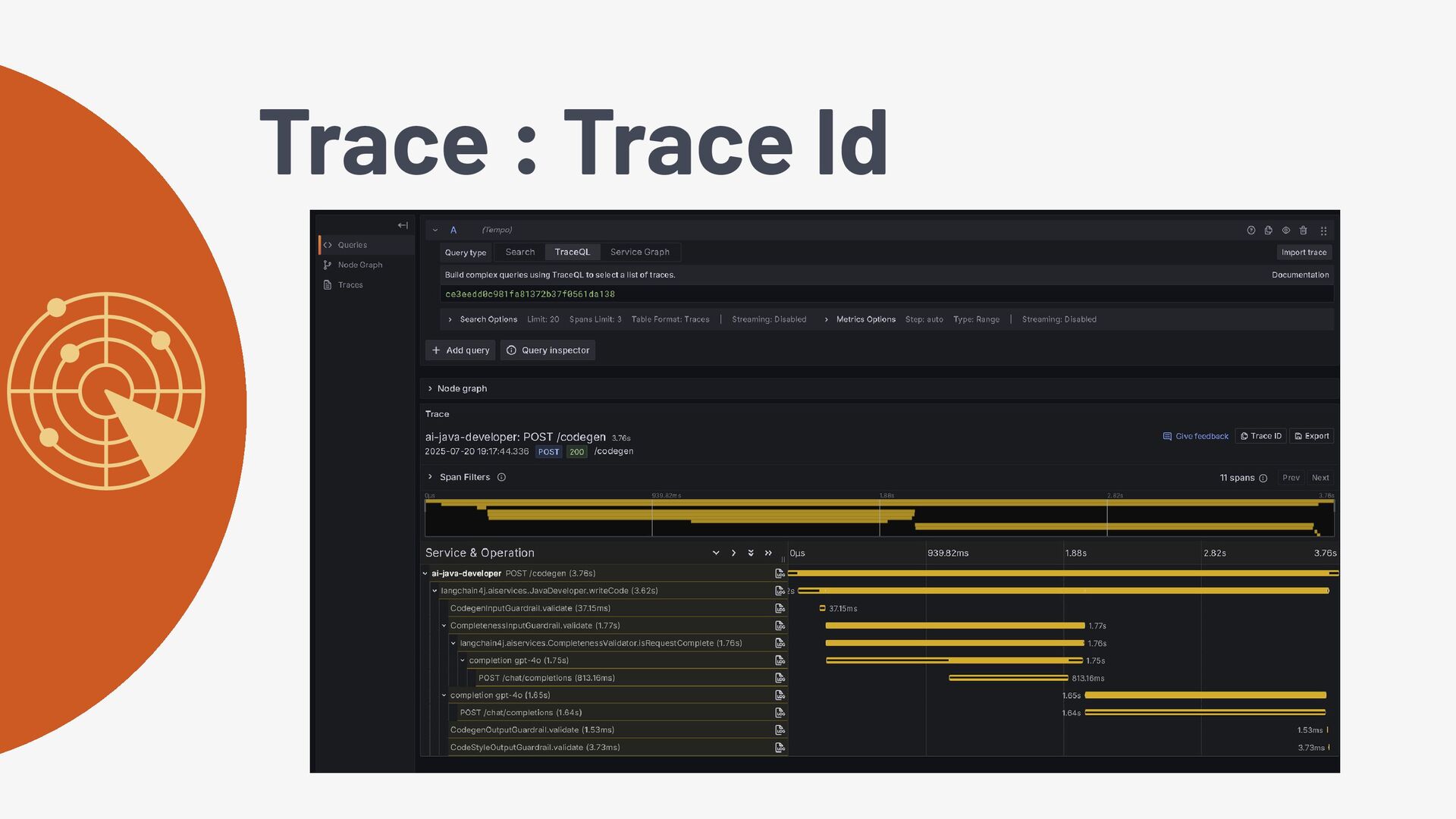Image resolution: width=1456 pixels, height=819 pixels.
Task: Duplicate query A with the copy icon
Action: 1268,231
